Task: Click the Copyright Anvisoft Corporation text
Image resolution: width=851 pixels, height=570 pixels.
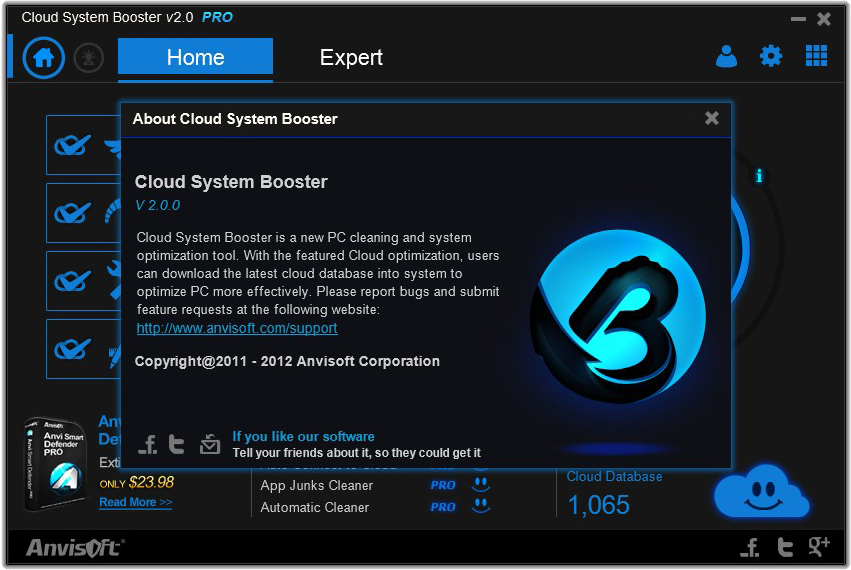Action: [x=287, y=362]
